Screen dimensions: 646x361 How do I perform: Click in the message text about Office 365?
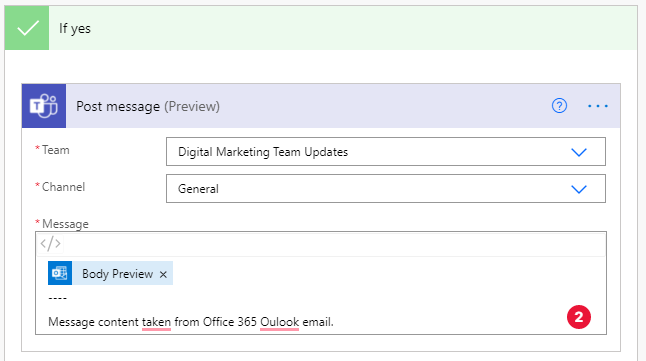[191, 322]
